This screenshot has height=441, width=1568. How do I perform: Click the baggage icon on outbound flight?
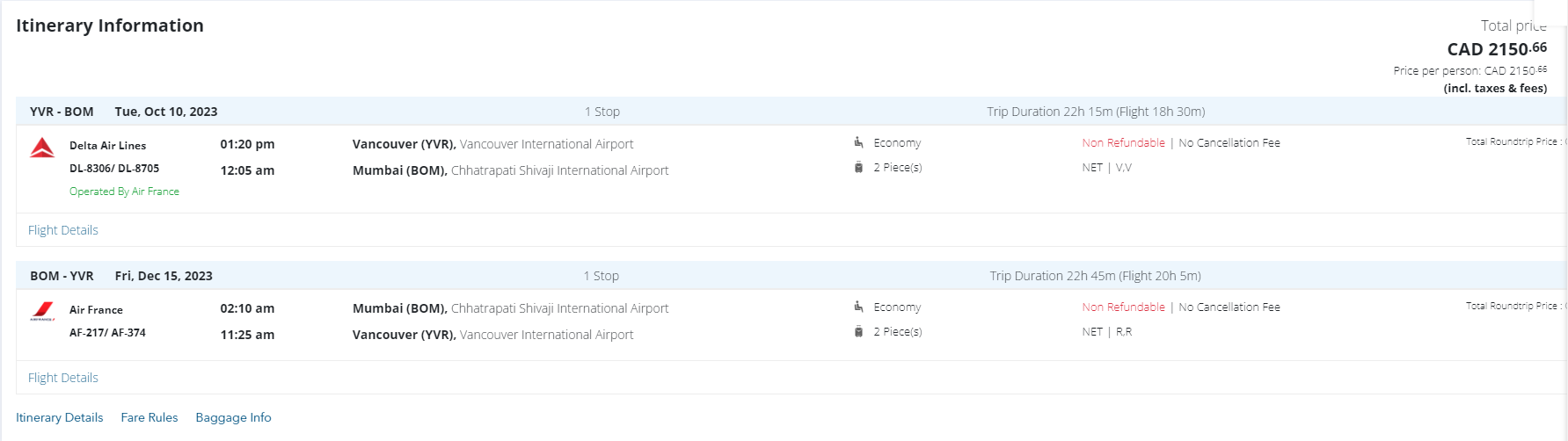click(858, 167)
